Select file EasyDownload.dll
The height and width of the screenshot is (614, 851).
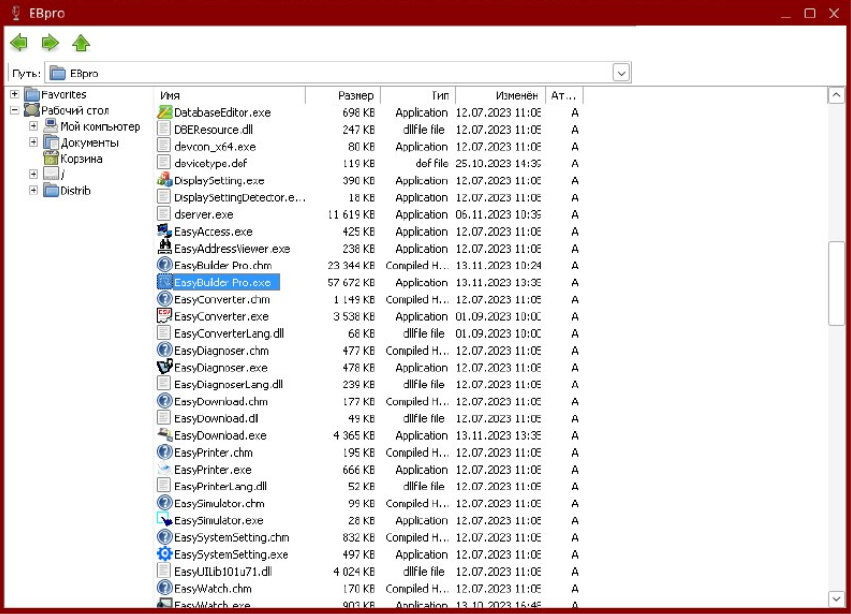coord(215,419)
